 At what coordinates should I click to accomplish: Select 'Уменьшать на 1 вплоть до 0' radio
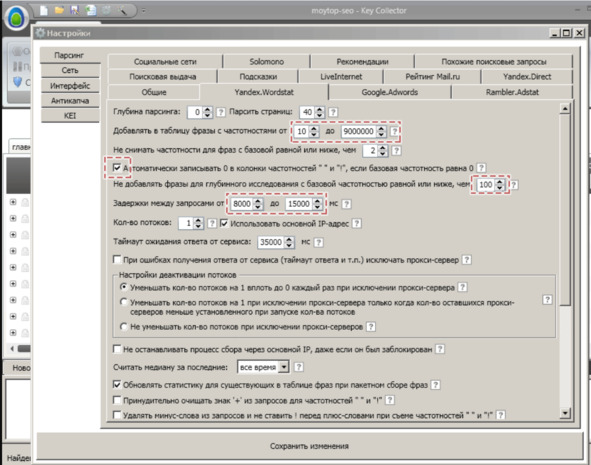tap(123, 287)
